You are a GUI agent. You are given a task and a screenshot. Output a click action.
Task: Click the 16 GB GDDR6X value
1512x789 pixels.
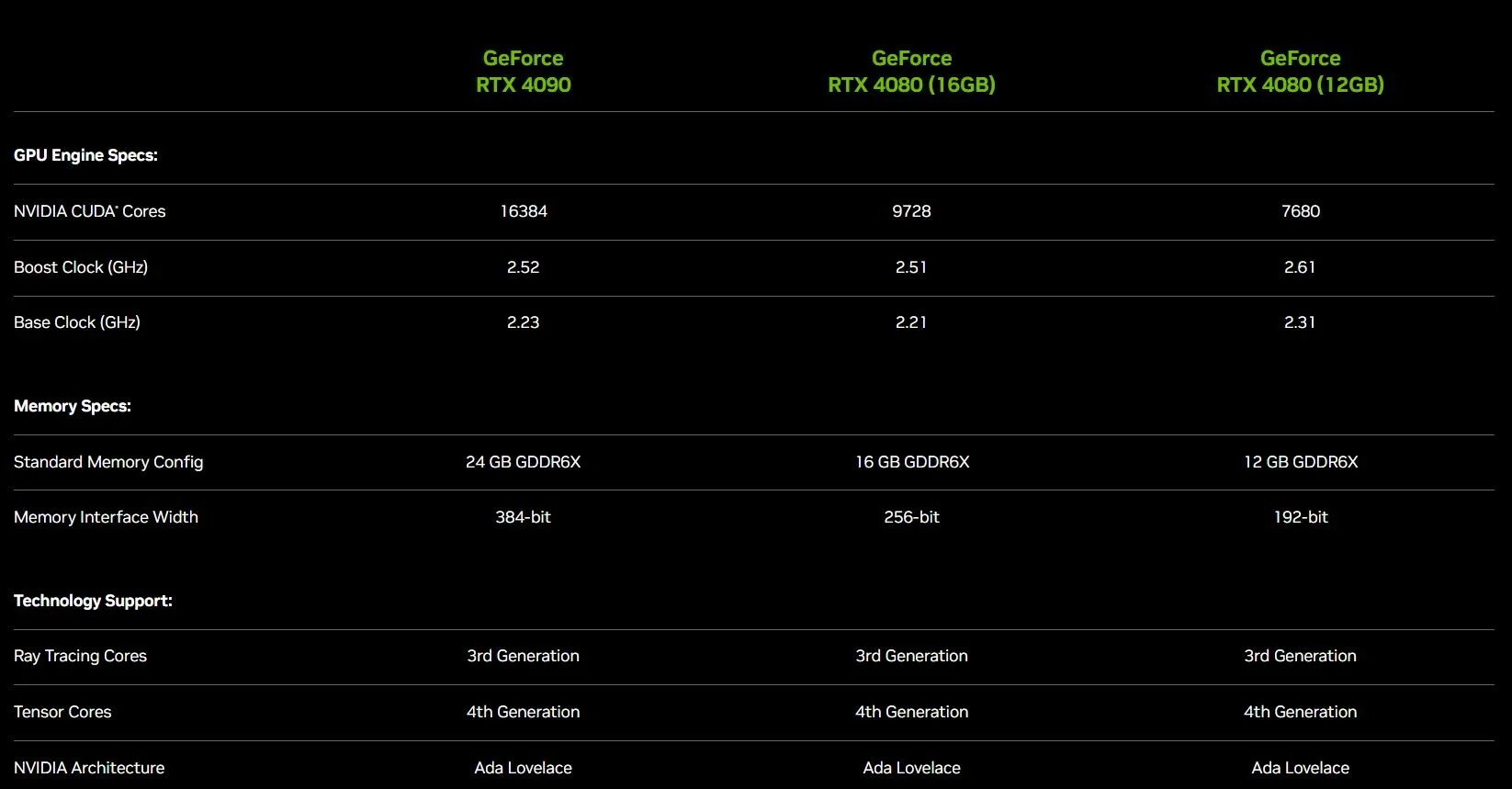(912, 462)
